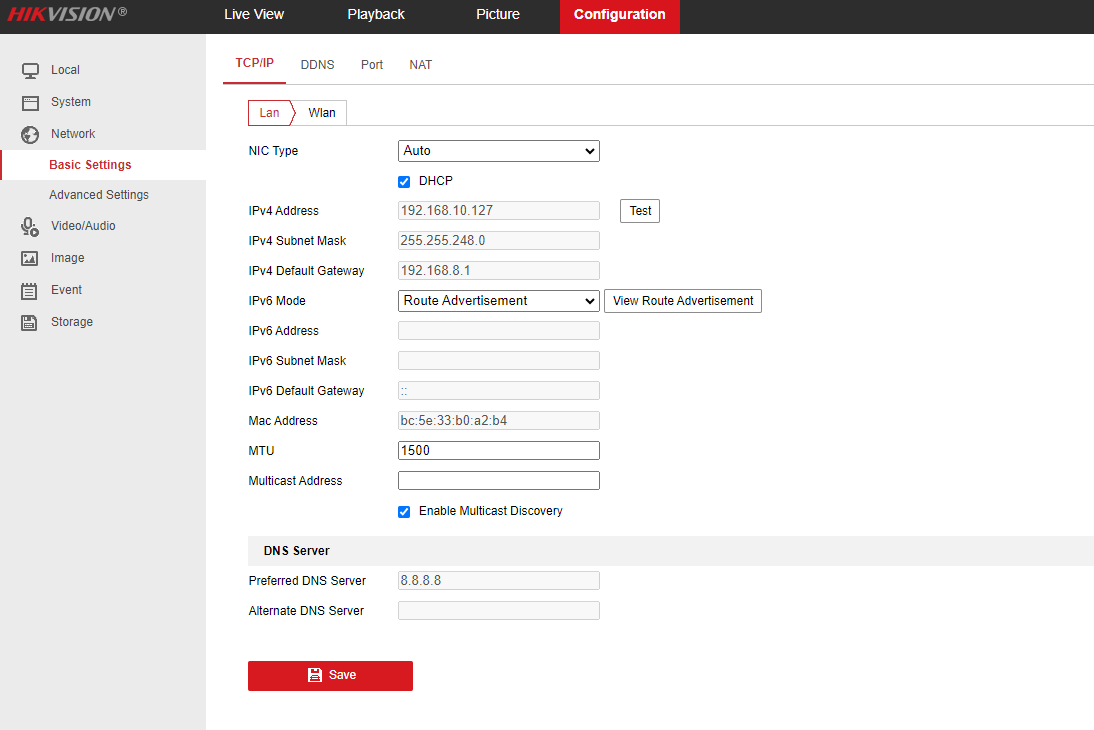Screen dimensions: 1094x730
Task: Switch to the DDNS tab
Action: click(x=317, y=64)
